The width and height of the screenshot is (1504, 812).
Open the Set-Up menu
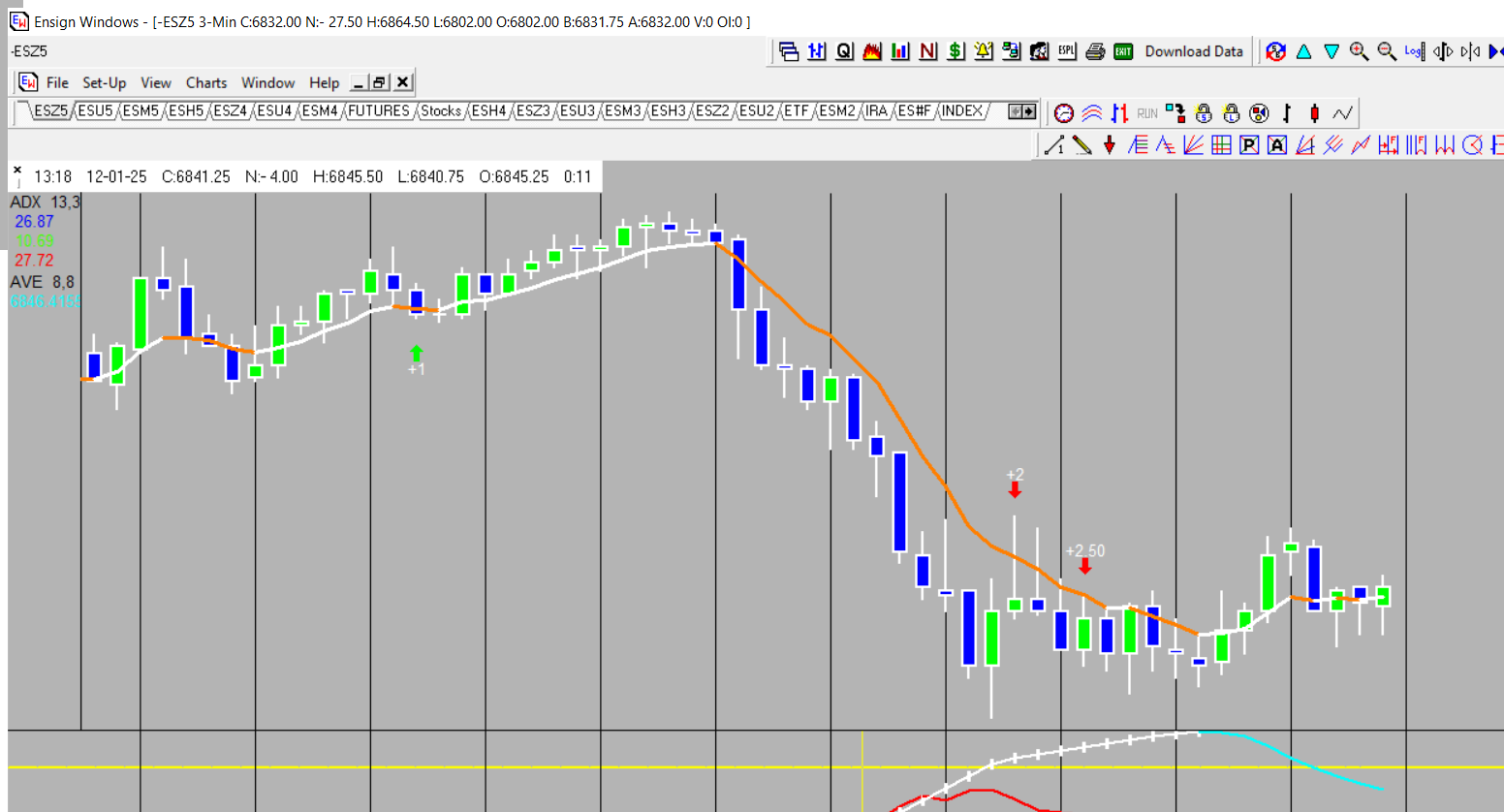tap(104, 82)
